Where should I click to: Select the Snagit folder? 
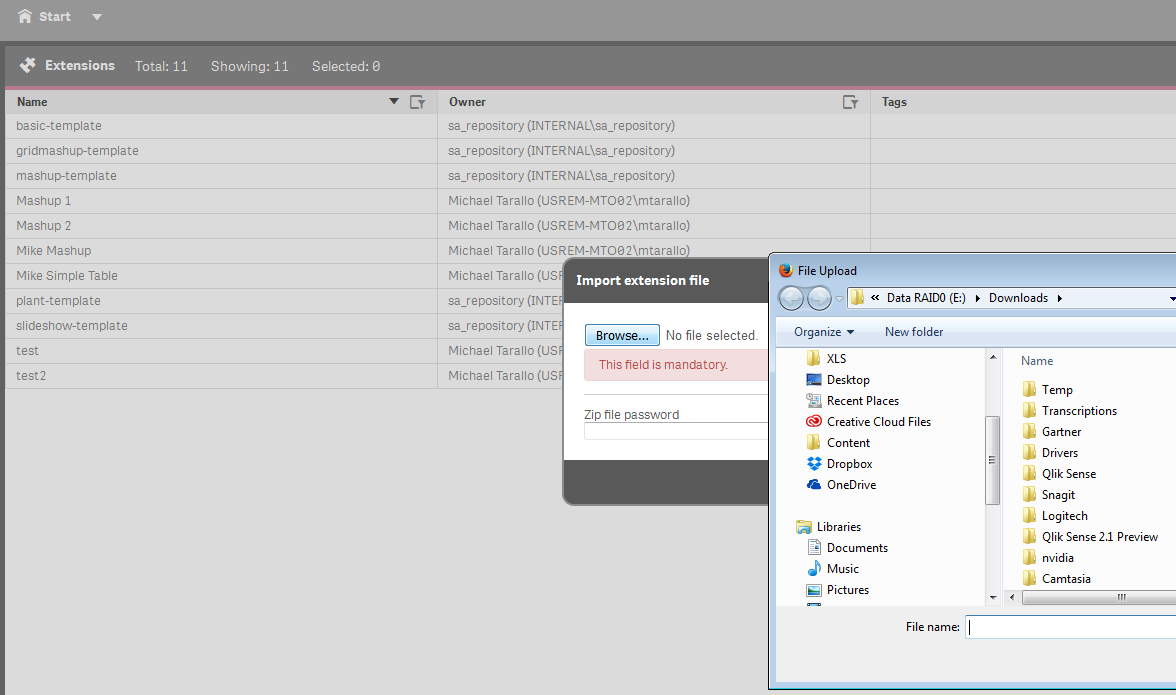[x=1048, y=494]
